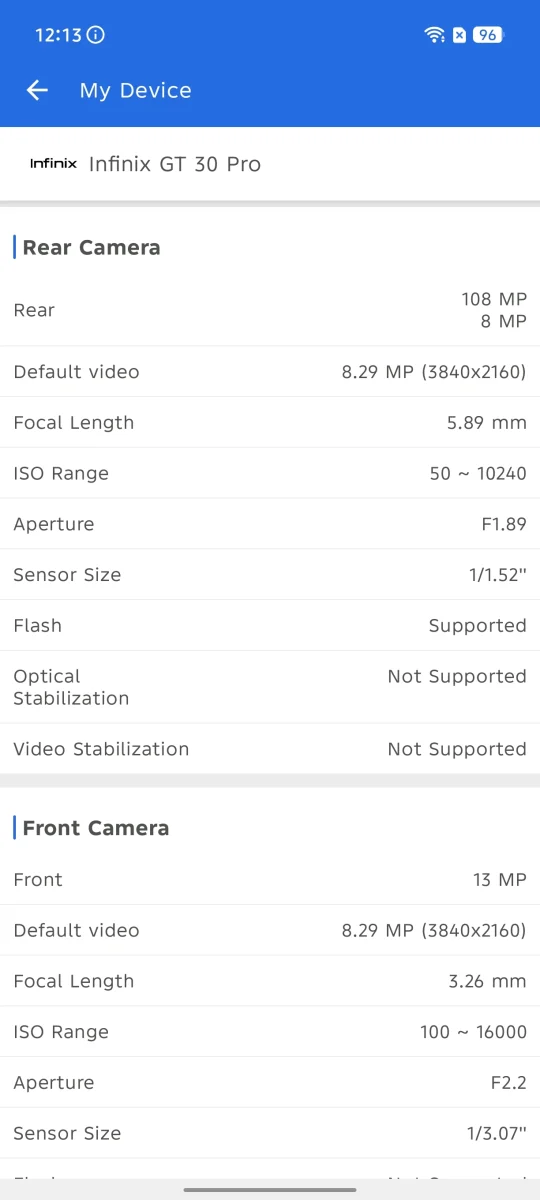Select rear Default video resolution row

270,372
